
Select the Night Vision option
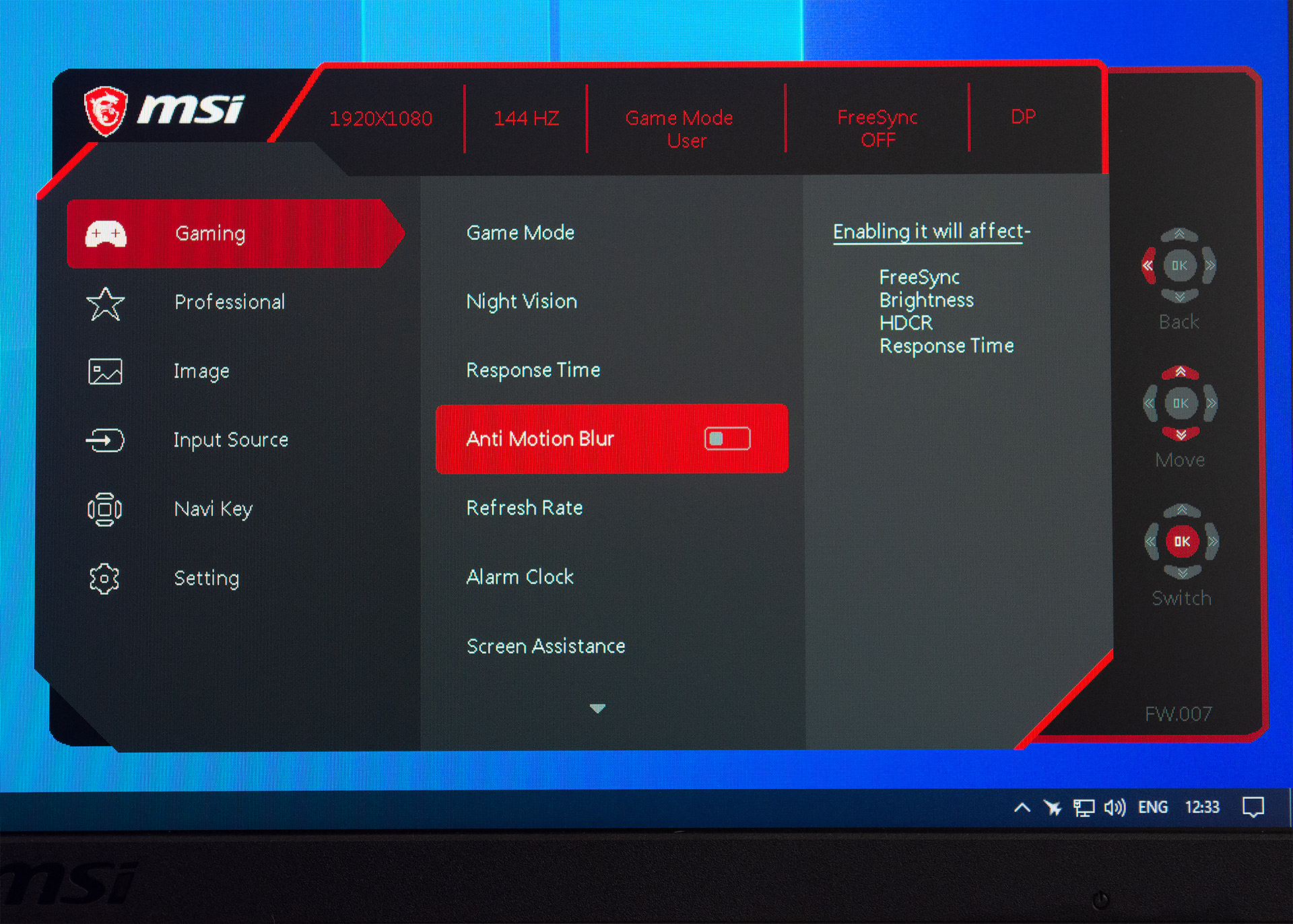point(522,302)
